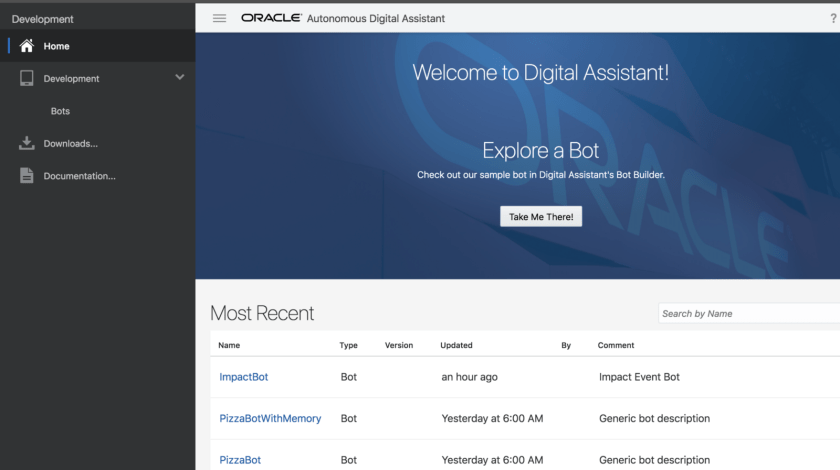This screenshot has height=470, width=840.
Task: Click the Comment column header
Action: (x=616, y=345)
